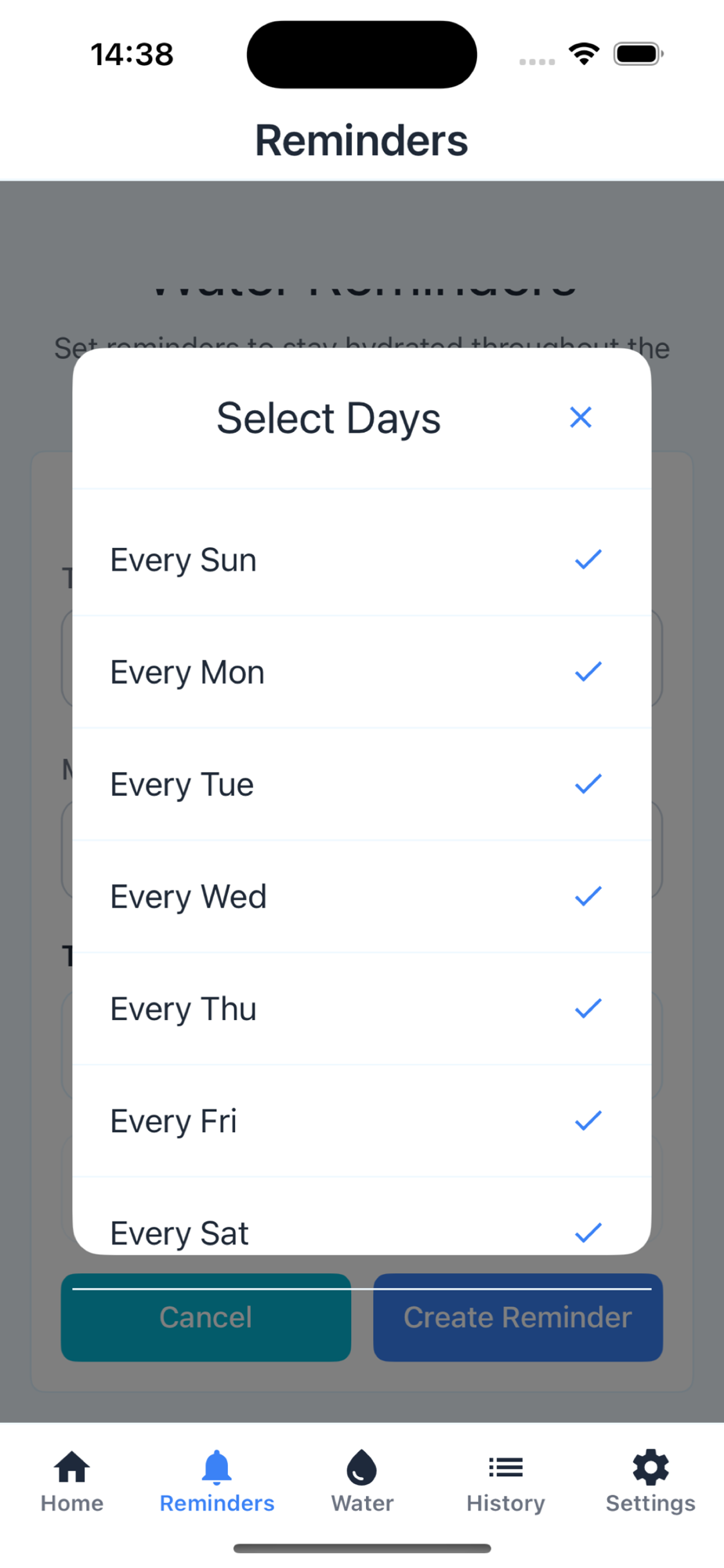Click the Cancel button
The width and height of the screenshot is (724, 1568).
206,1317
